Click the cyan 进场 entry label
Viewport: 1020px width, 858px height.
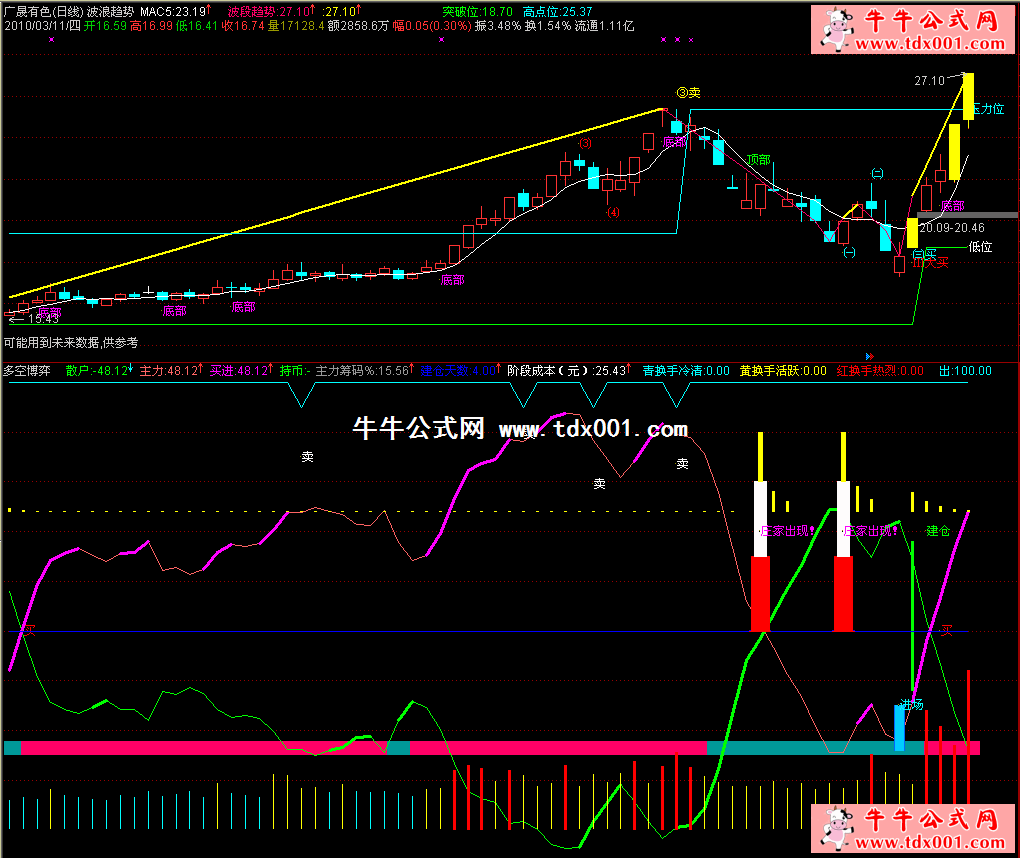coord(912,704)
